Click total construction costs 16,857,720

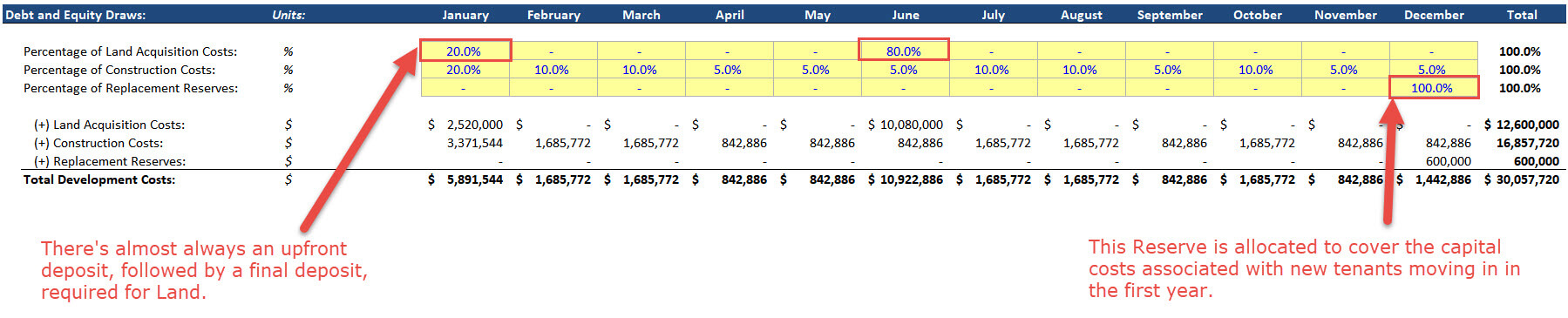(1528, 143)
